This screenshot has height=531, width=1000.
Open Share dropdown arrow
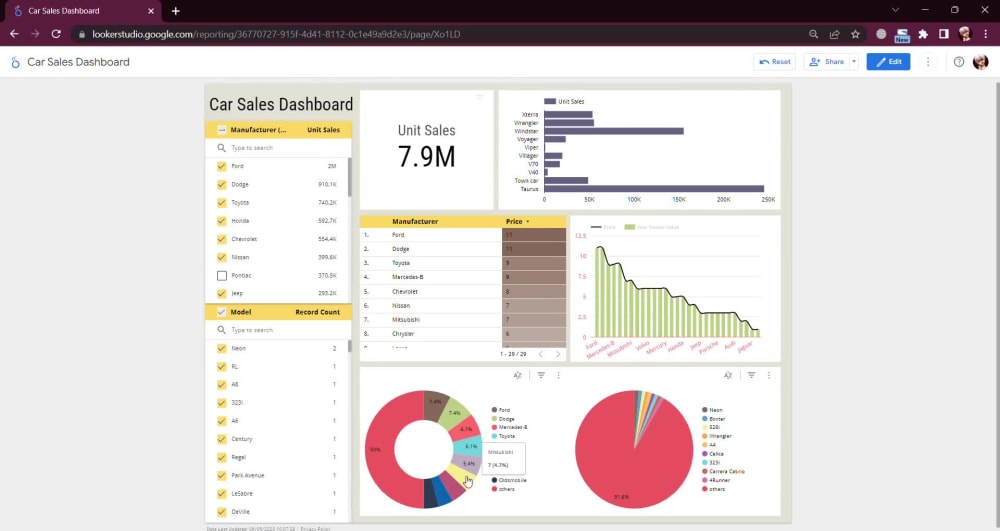pyautogui.click(x=854, y=62)
